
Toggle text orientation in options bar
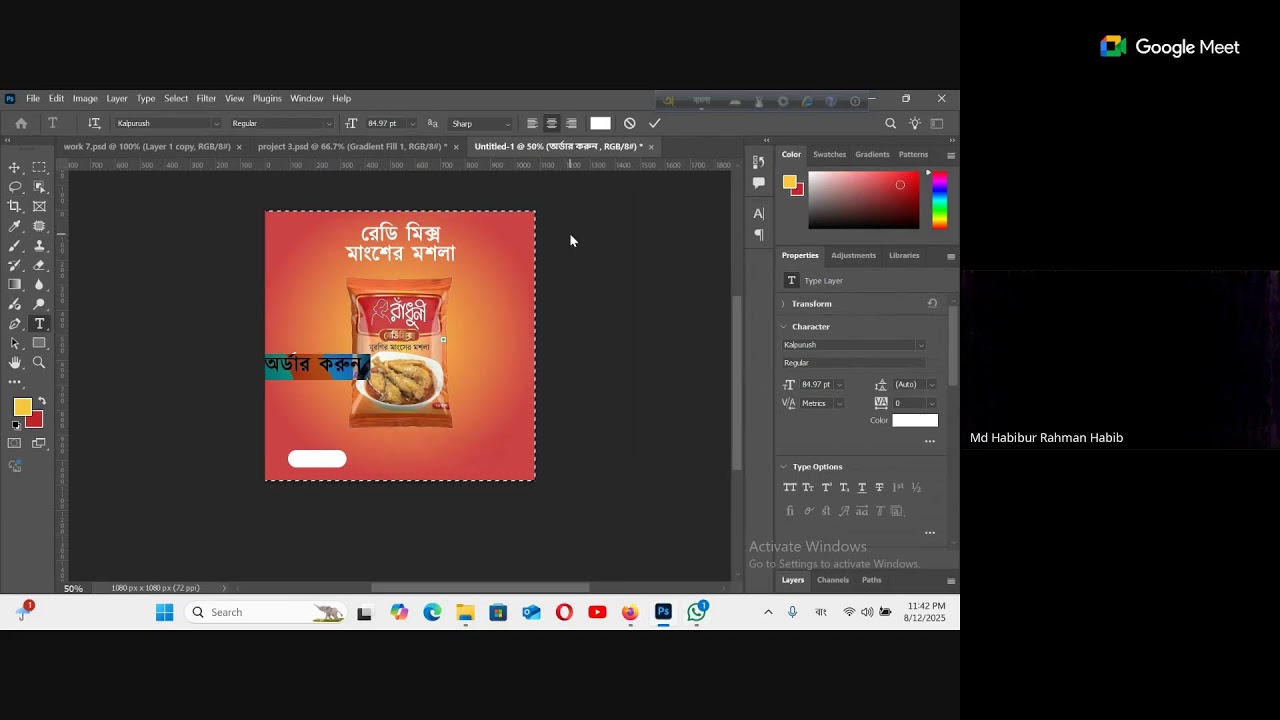(94, 123)
